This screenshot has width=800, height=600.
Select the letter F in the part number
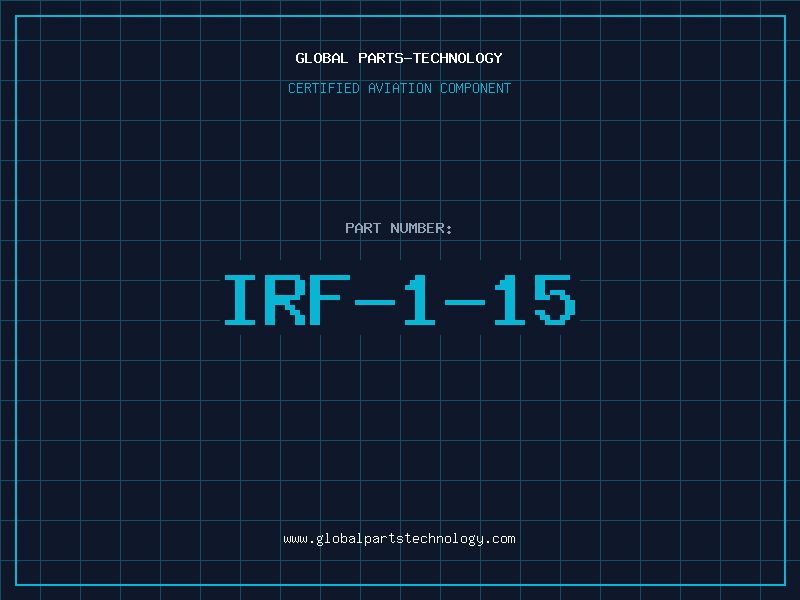click(331, 300)
